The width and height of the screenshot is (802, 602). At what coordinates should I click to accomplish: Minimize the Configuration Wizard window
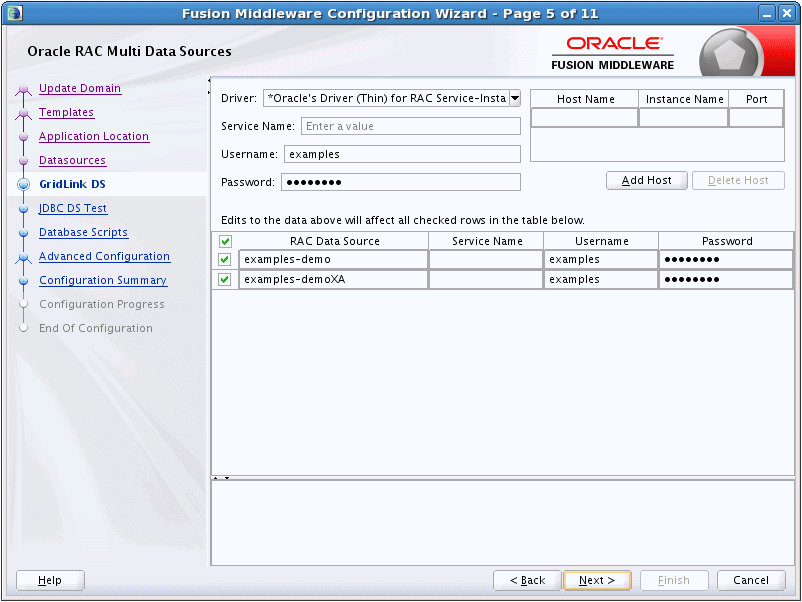click(767, 13)
